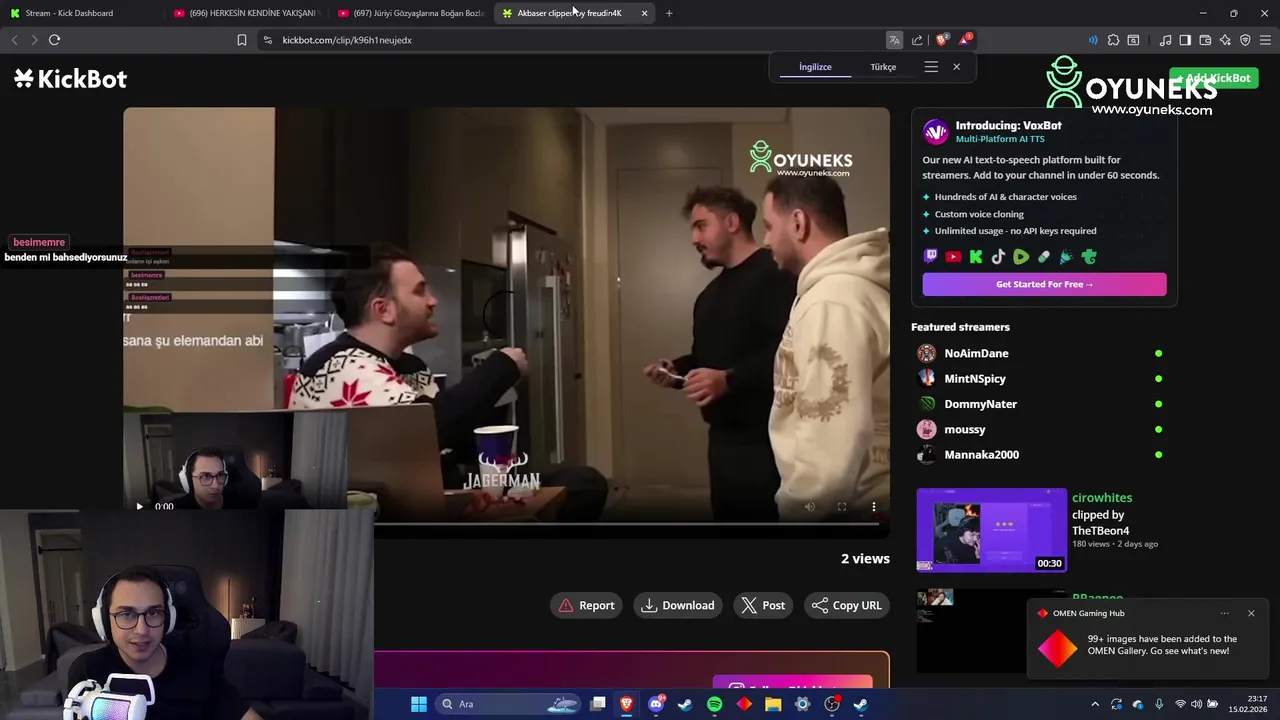The height and width of the screenshot is (720, 1280).
Task: Go back with the browser back arrow
Action: coord(14,40)
